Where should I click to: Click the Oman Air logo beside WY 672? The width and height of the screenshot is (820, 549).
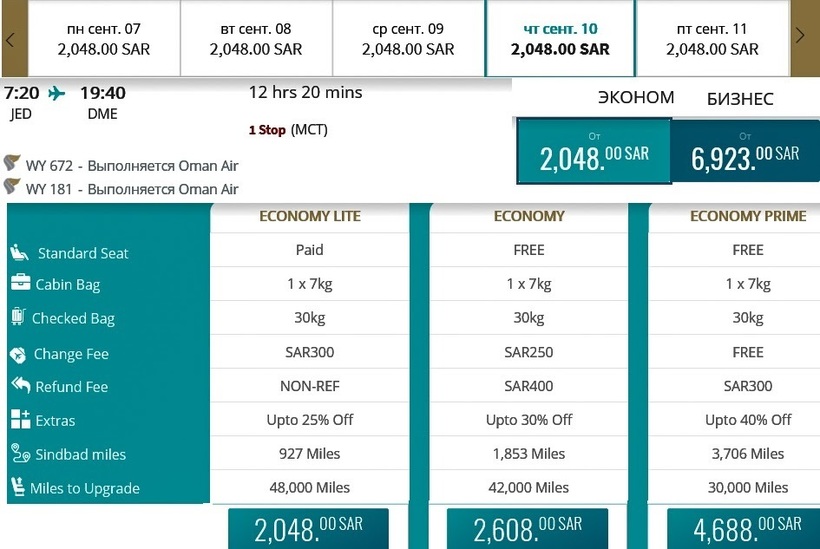(13, 164)
